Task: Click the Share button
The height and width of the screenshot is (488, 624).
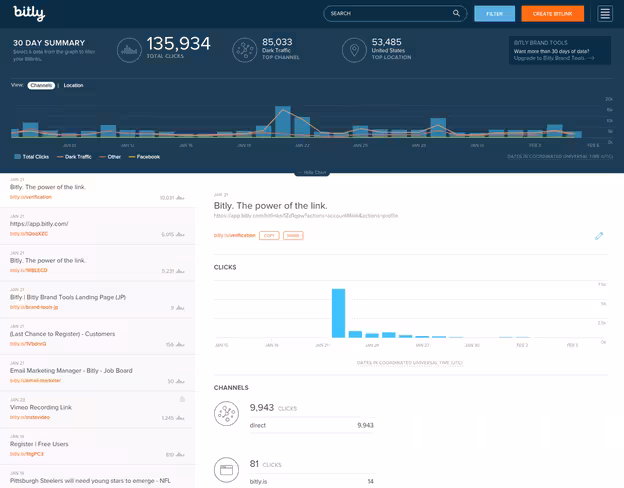Action: coord(293,236)
